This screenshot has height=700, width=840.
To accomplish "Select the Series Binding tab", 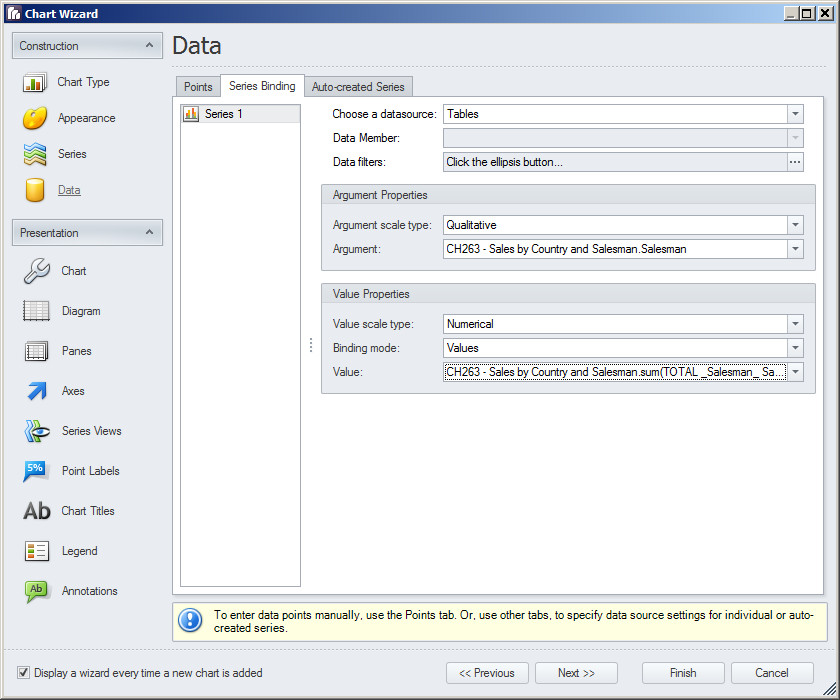I will pos(262,86).
